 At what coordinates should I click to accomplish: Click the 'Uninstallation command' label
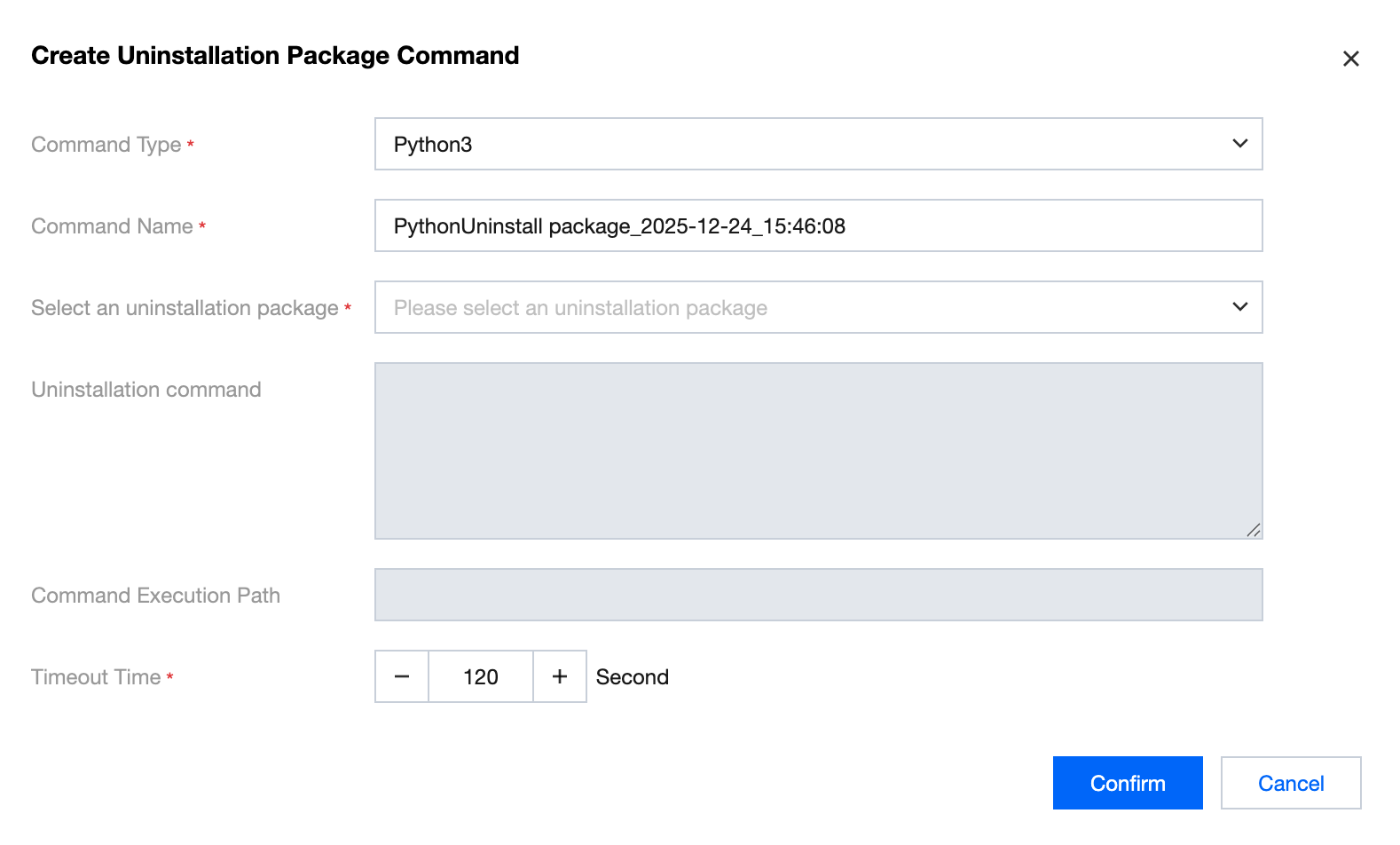[146, 390]
